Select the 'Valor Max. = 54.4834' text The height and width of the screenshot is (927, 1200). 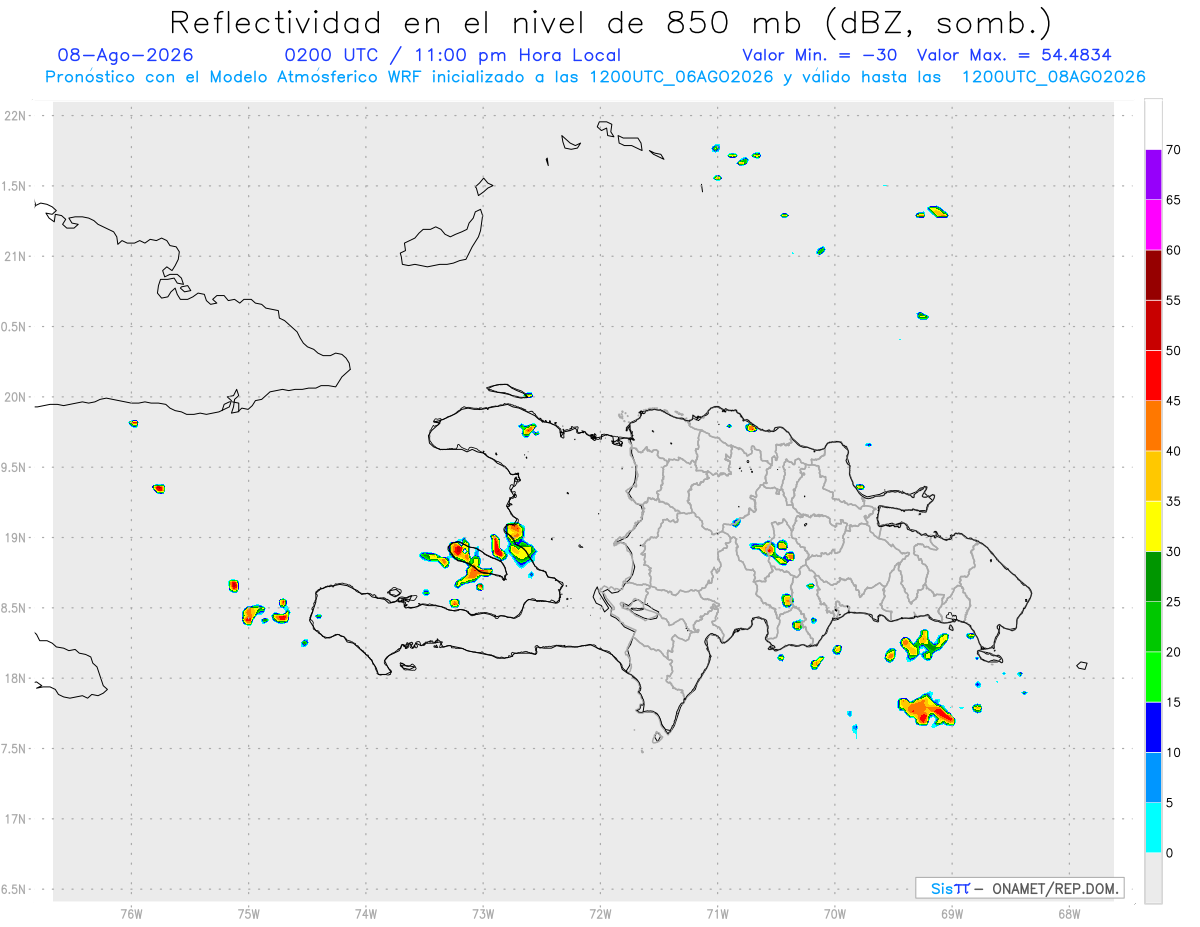[x=1014, y=55]
